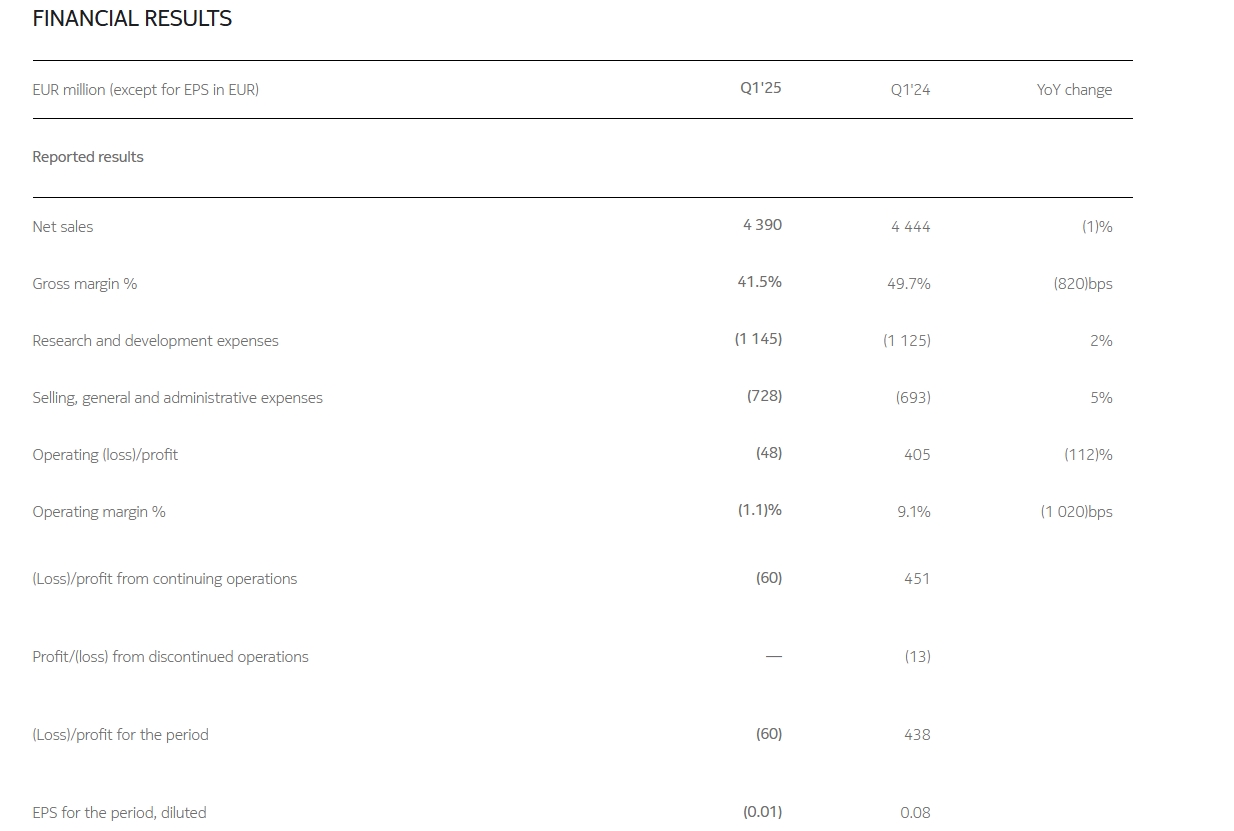Click the Operating (loss)/profit row label

click(105, 455)
